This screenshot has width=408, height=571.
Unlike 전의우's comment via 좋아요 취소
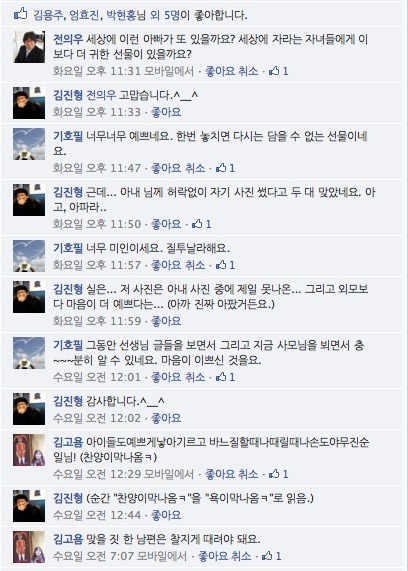tap(231, 71)
